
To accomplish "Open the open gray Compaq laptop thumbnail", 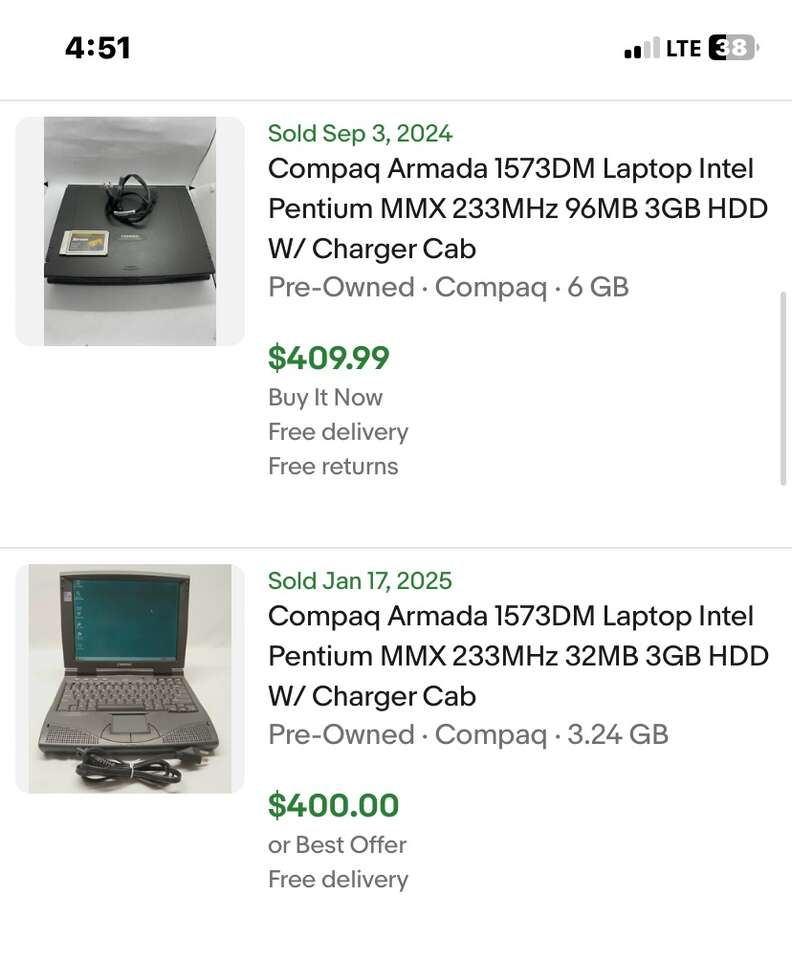I will tap(130, 678).
